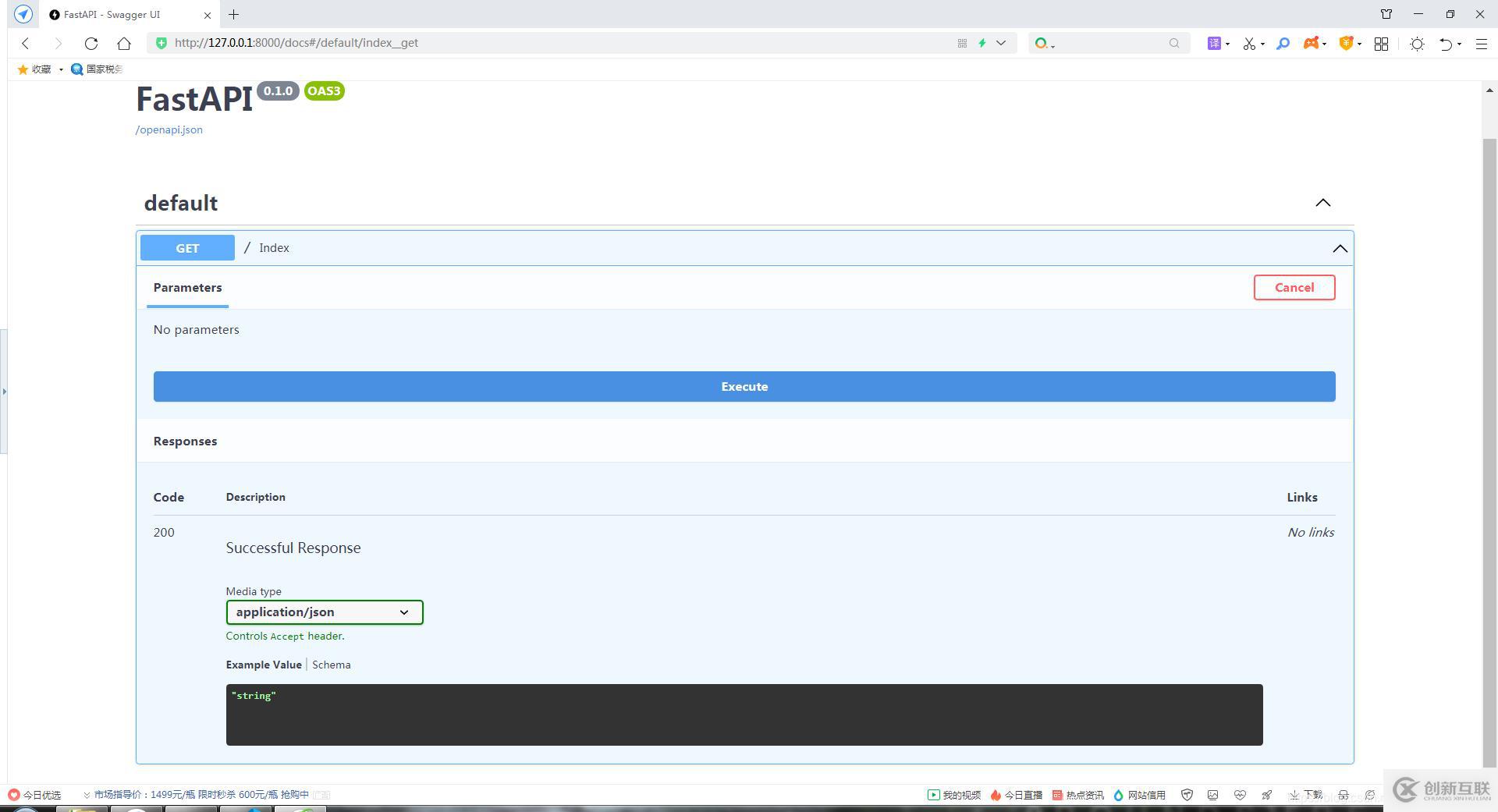Open 热点资讯 in status bar
Image resolution: width=1498 pixels, height=812 pixels.
click(x=1077, y=795)
